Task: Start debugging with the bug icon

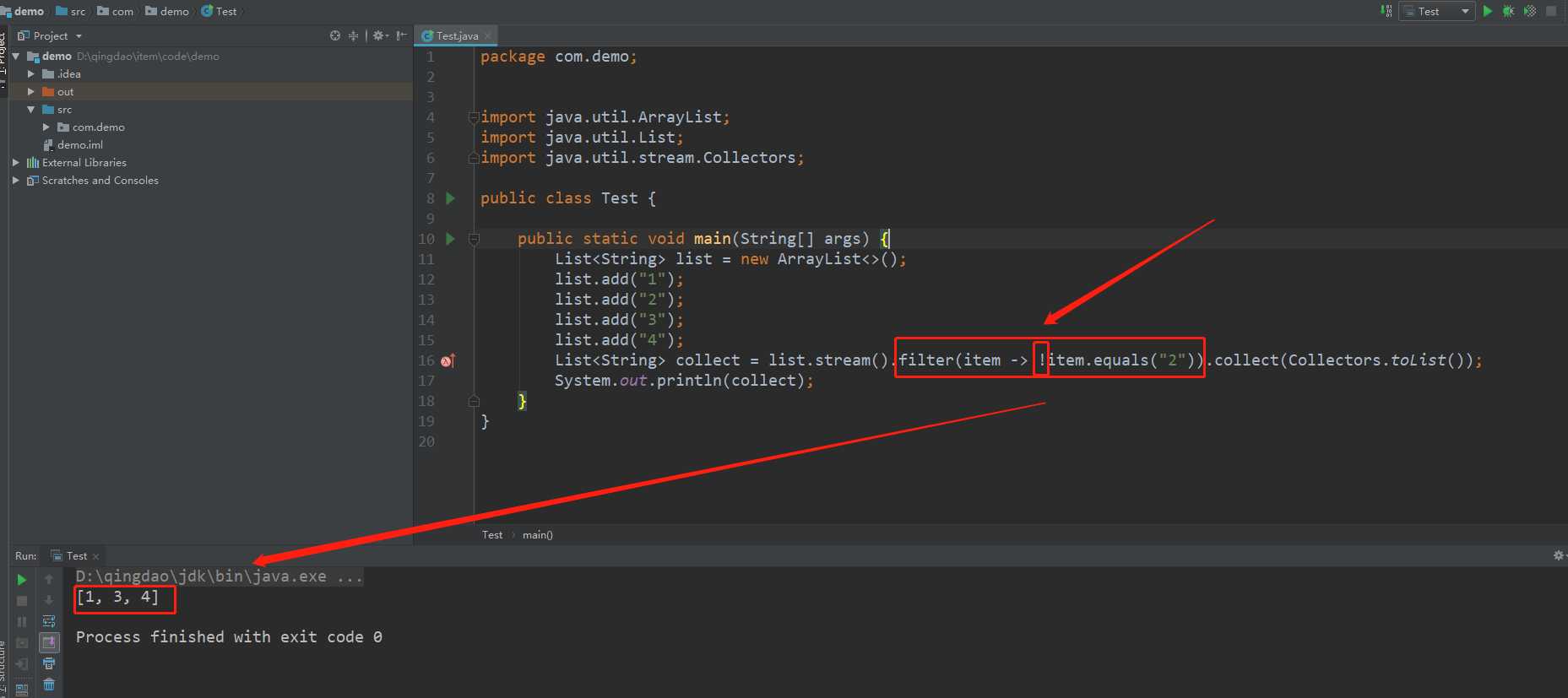Action: 1509,11
